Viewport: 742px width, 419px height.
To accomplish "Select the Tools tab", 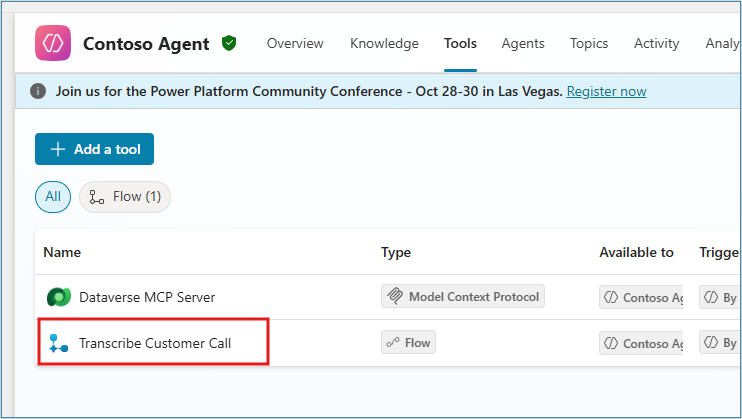I will [x=460, y=44].
